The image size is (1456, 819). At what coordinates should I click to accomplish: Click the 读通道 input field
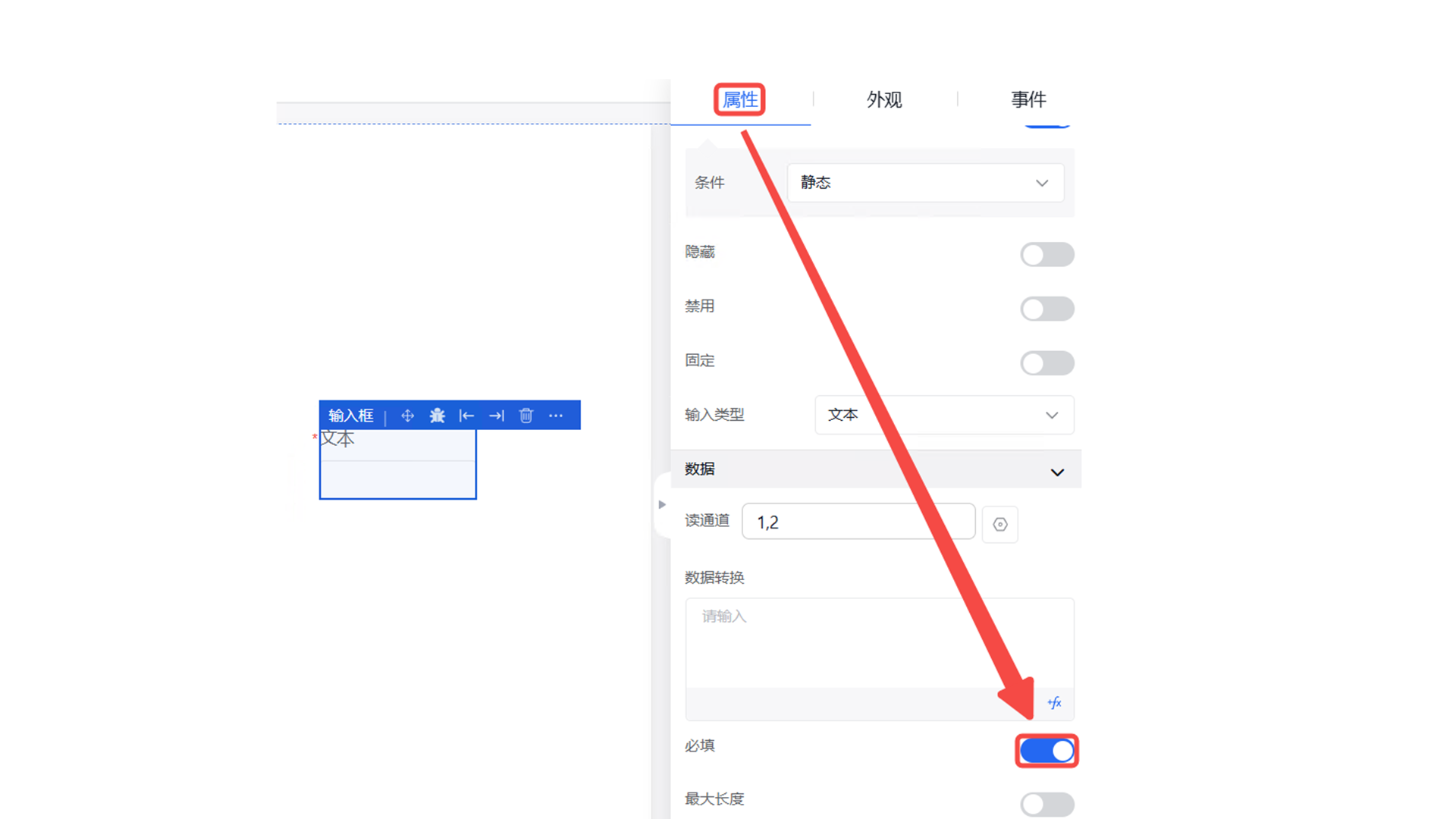[x=858, y=522]
